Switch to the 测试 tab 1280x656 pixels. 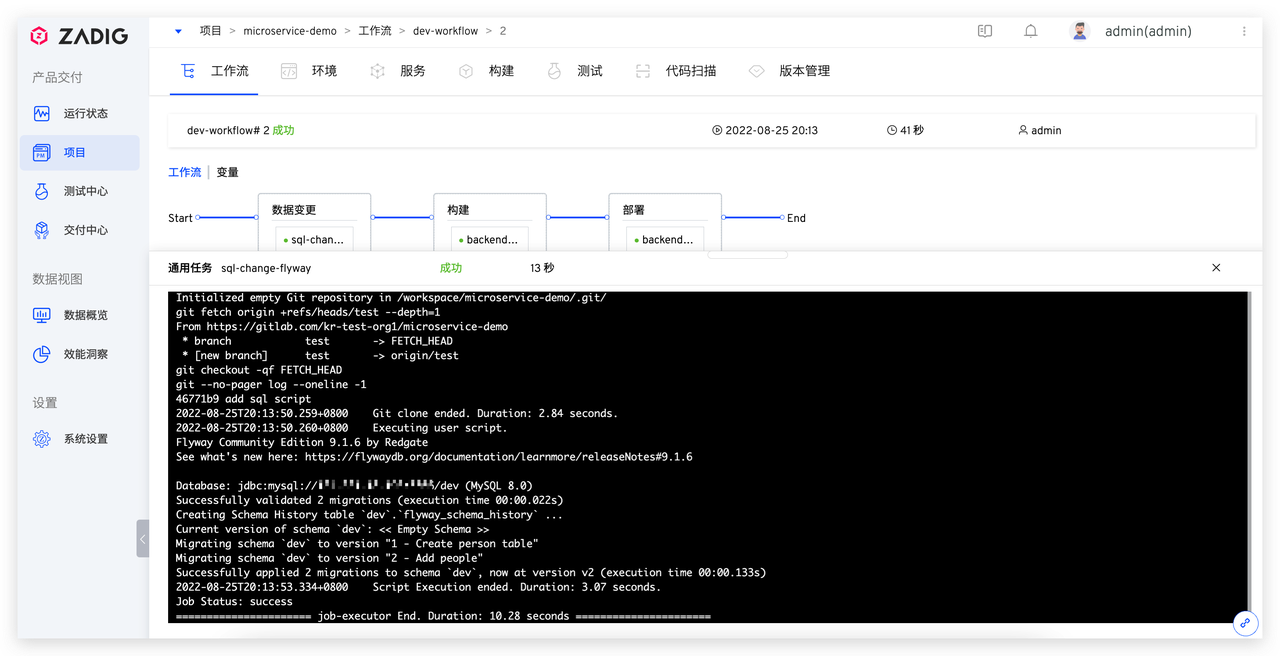[575, 71]
